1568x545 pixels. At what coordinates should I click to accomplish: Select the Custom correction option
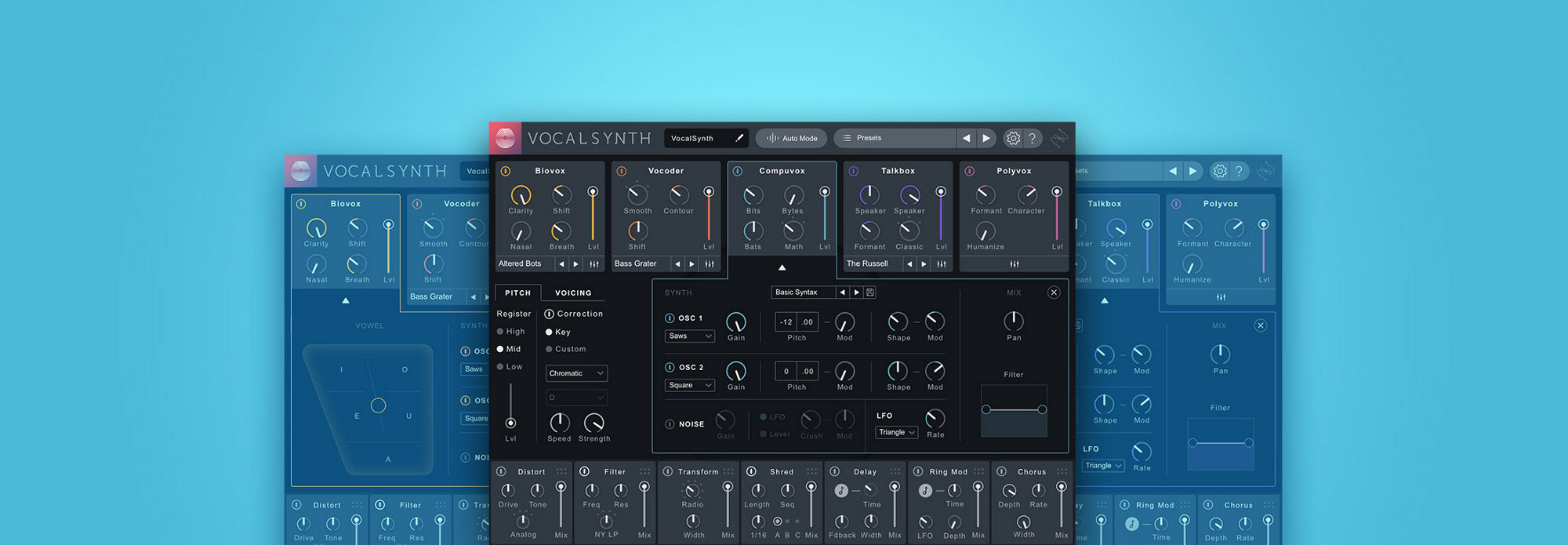click(x=549, y=349)
